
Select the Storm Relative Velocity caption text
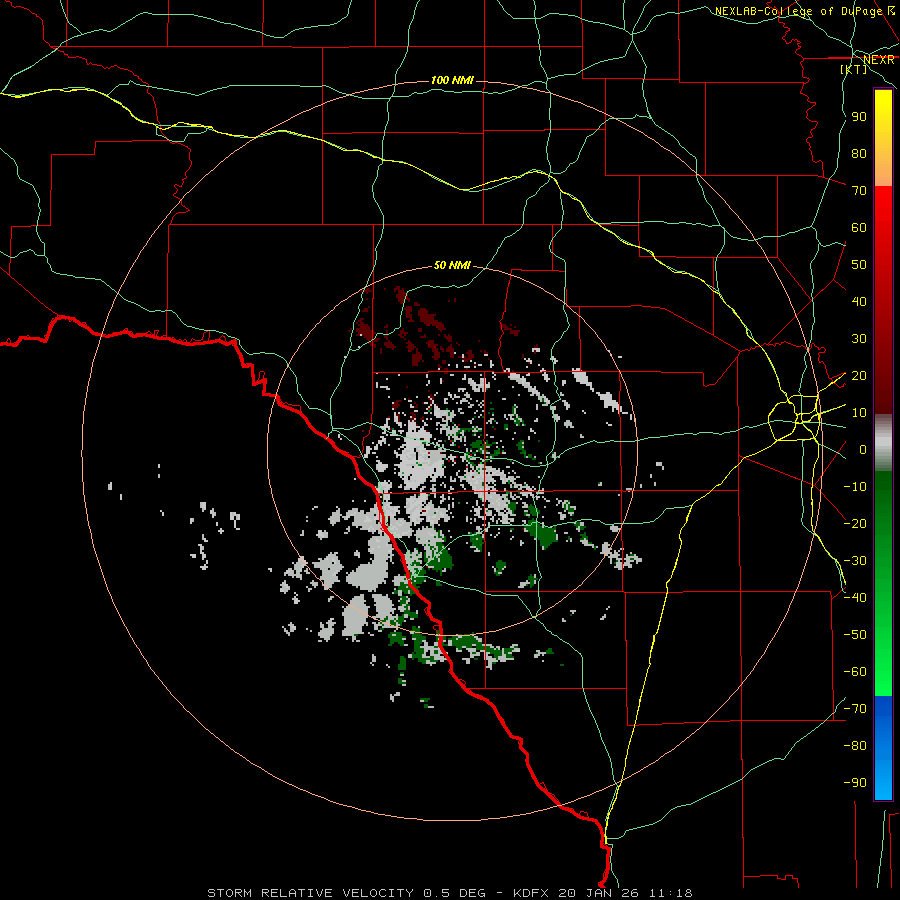450,893
